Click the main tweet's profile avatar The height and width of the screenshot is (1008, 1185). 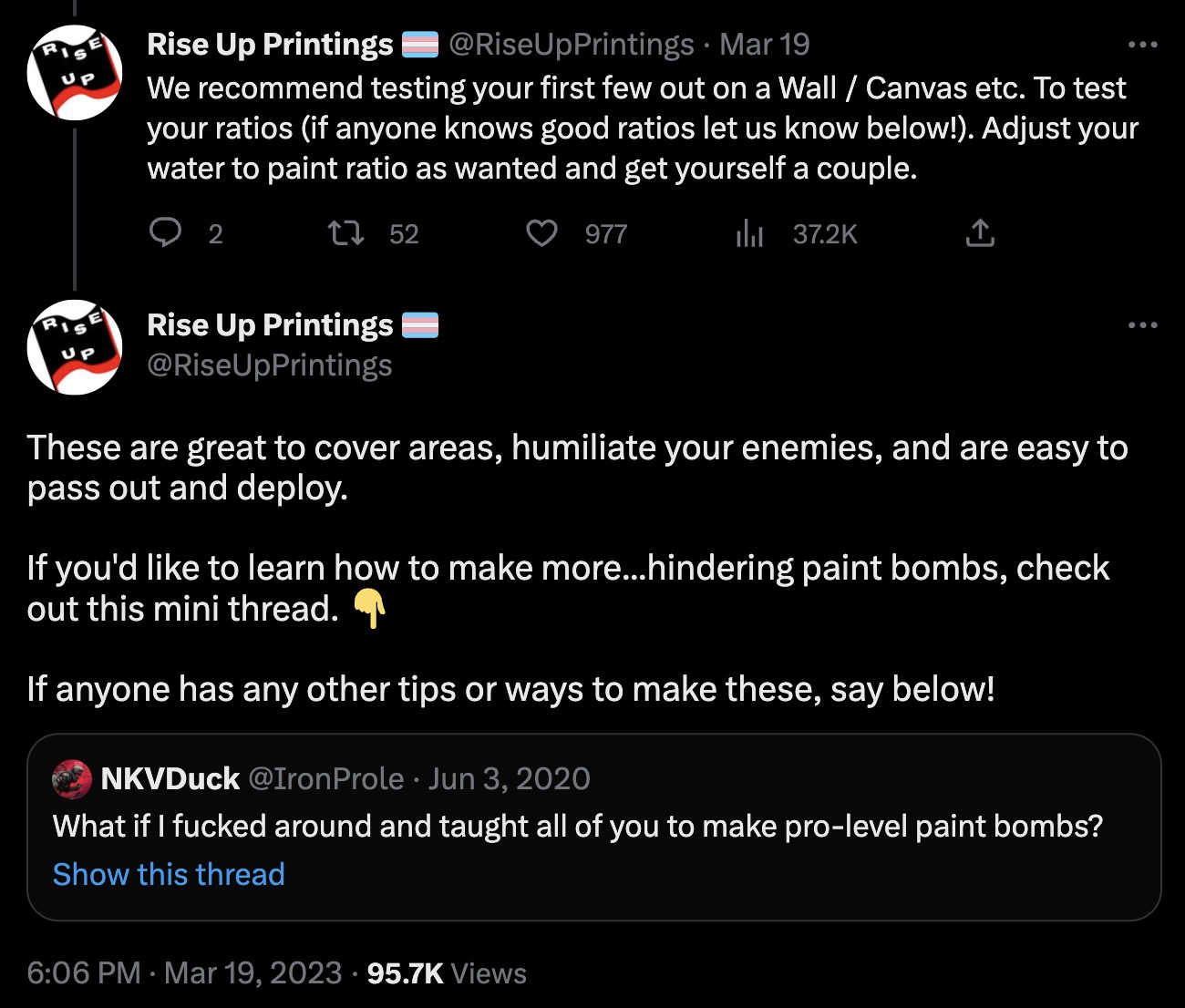75,347
